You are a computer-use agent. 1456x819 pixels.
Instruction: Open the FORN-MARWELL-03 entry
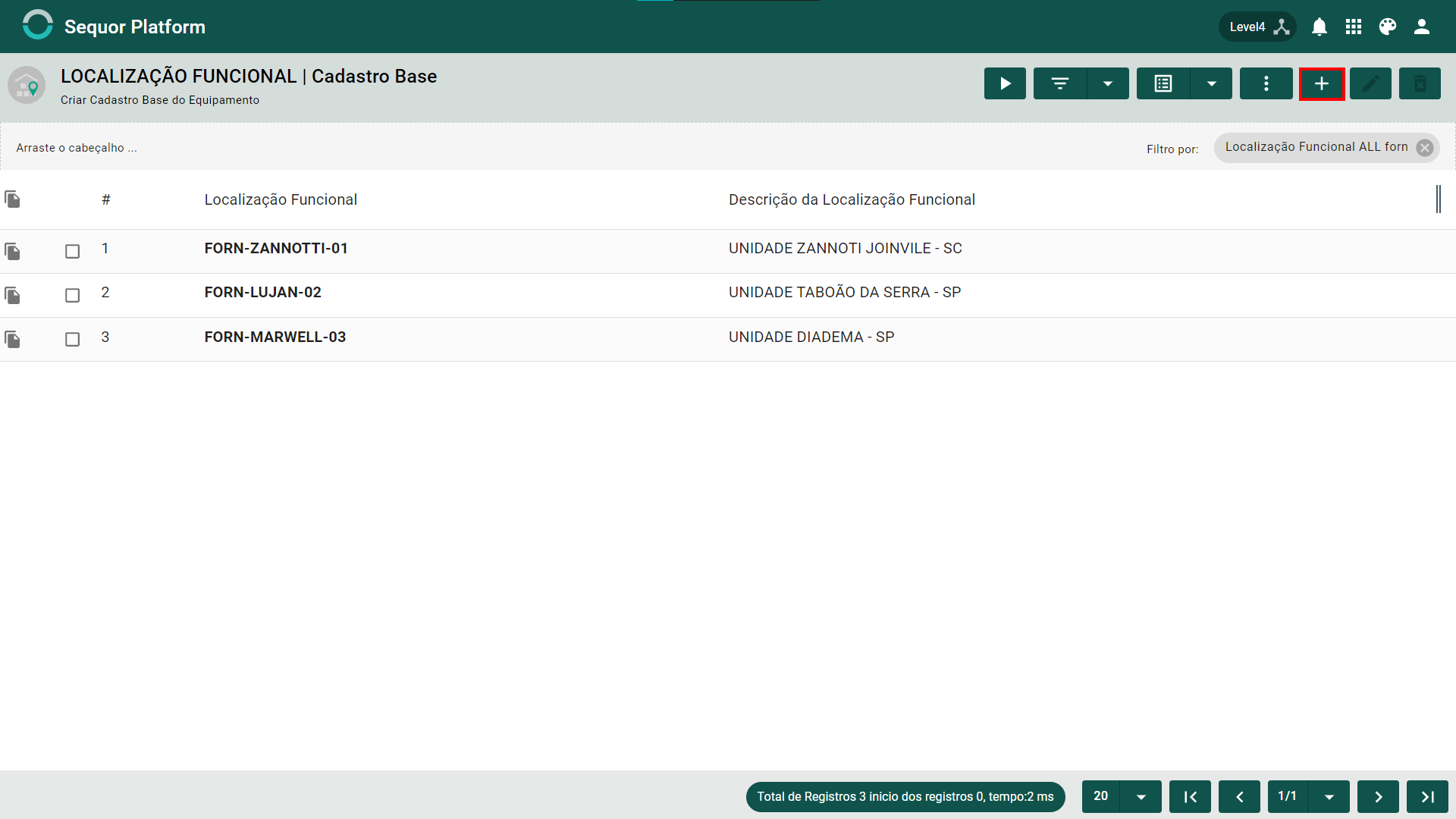pyautogui.click(x=275, y=337)
